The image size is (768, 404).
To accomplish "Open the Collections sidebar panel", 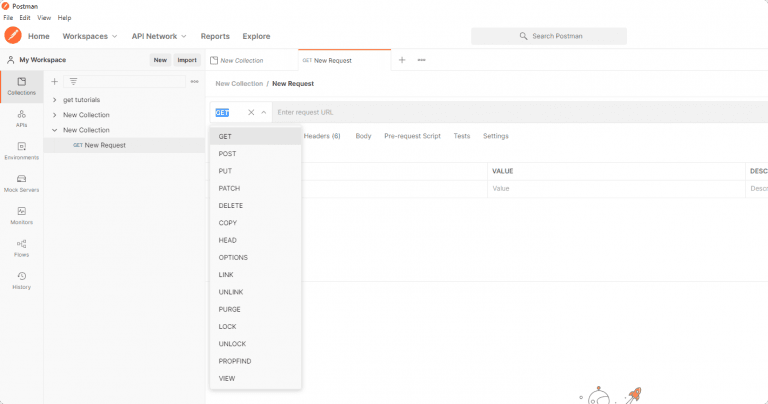I will [x=22, y=86].
